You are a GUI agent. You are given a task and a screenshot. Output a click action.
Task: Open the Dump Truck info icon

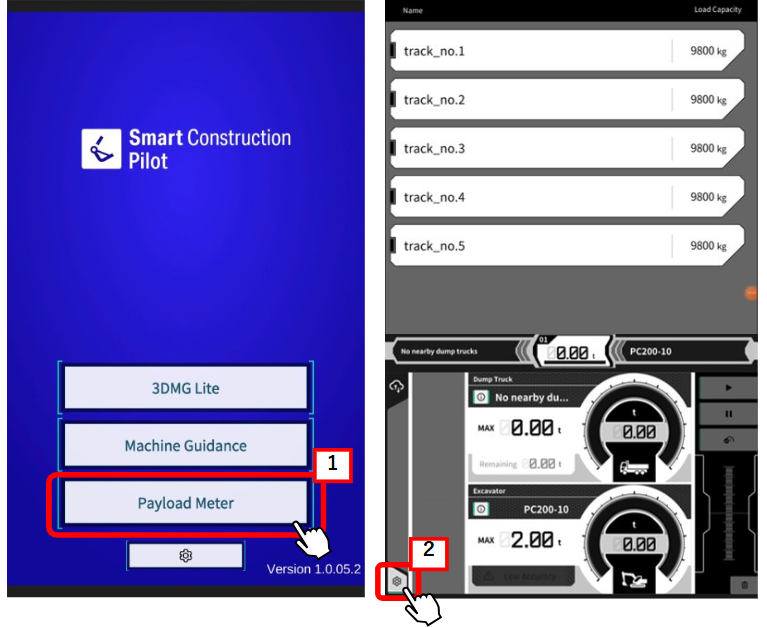pos(481,397)
